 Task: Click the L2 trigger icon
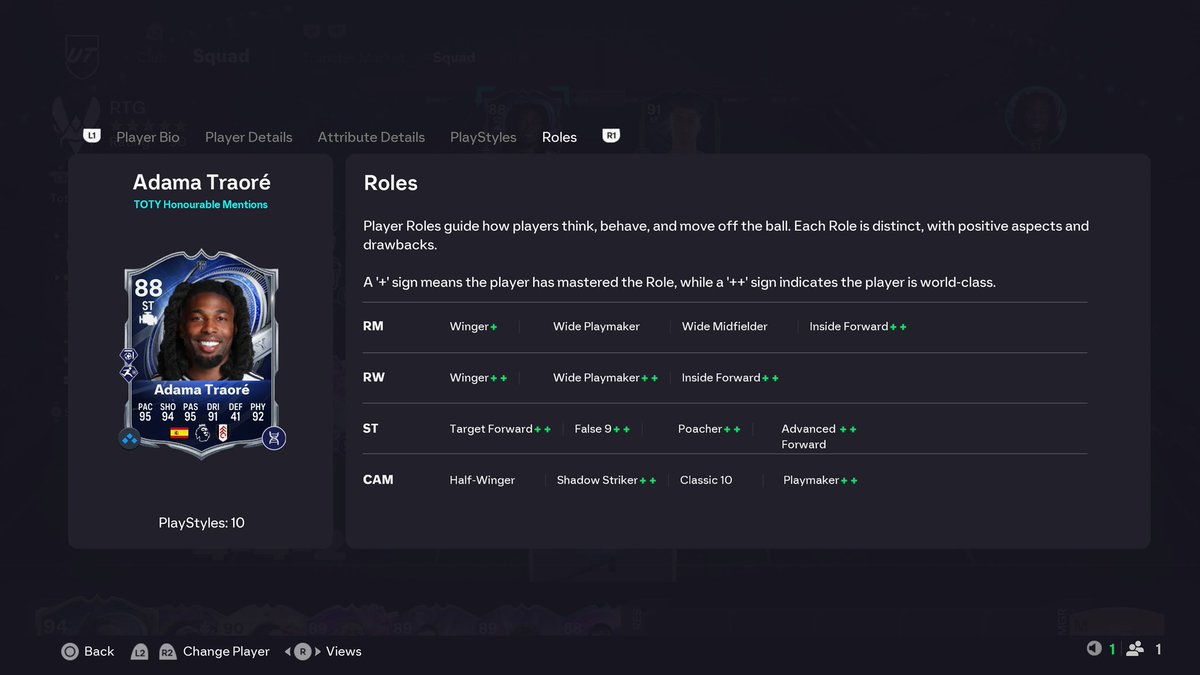pyautogui.click(x=140, y=652)
